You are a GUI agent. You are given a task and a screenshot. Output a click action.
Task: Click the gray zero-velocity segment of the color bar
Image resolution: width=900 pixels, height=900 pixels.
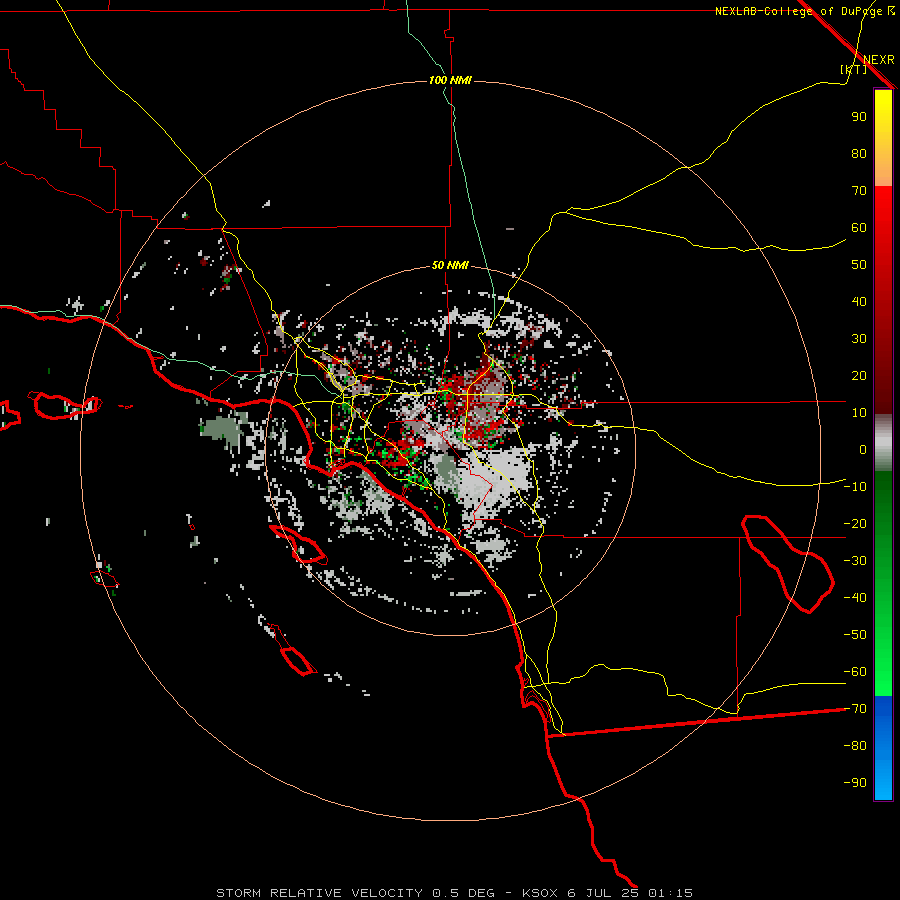point(883,442)
